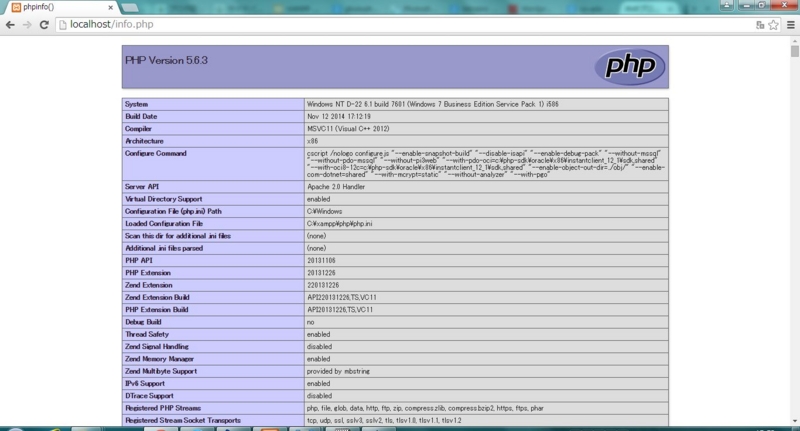Click the PHP Version 5.6.3 heading

pos(166,60)
